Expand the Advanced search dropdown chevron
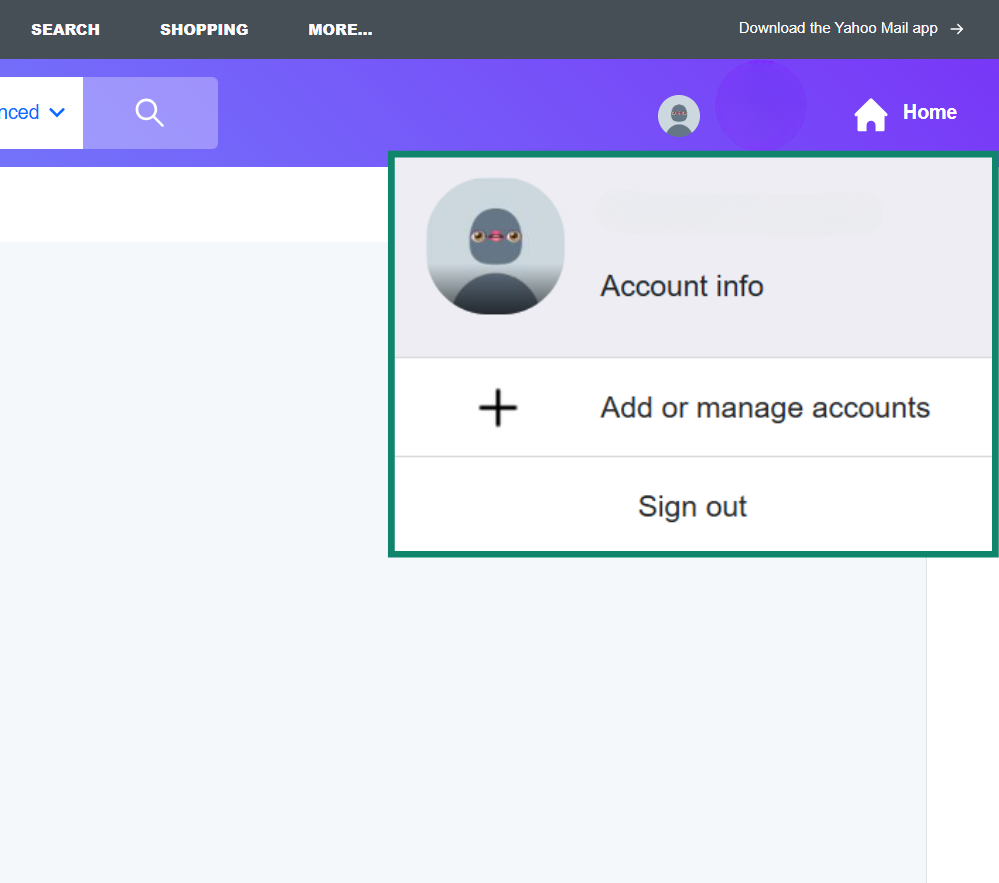 [x=56, y=112]
